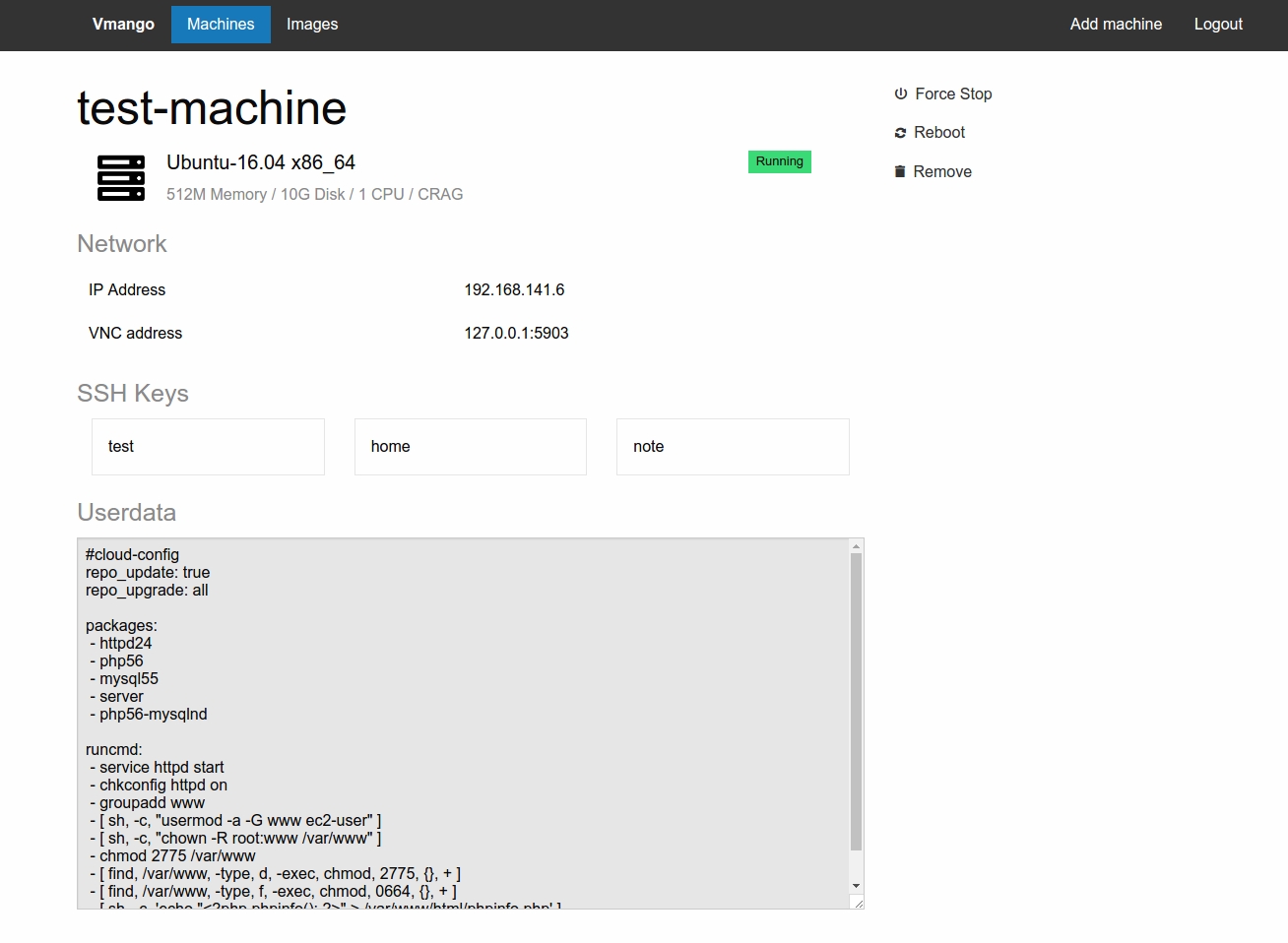Select the 'home' SSH key card
This screenshot has width=1288, height=943.
(x=471, y=447)
